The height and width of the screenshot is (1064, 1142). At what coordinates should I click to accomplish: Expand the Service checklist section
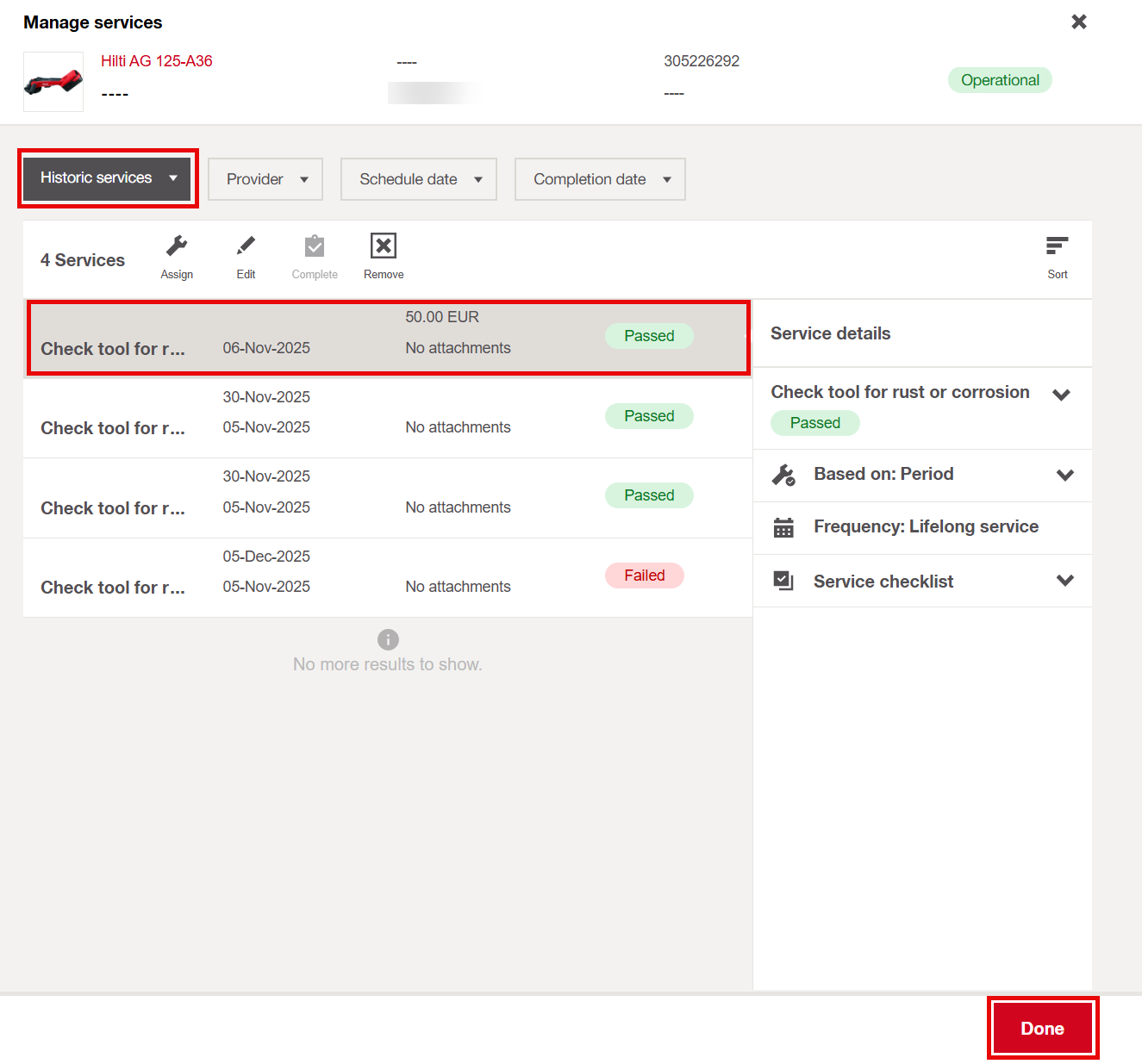[1065, 581]
